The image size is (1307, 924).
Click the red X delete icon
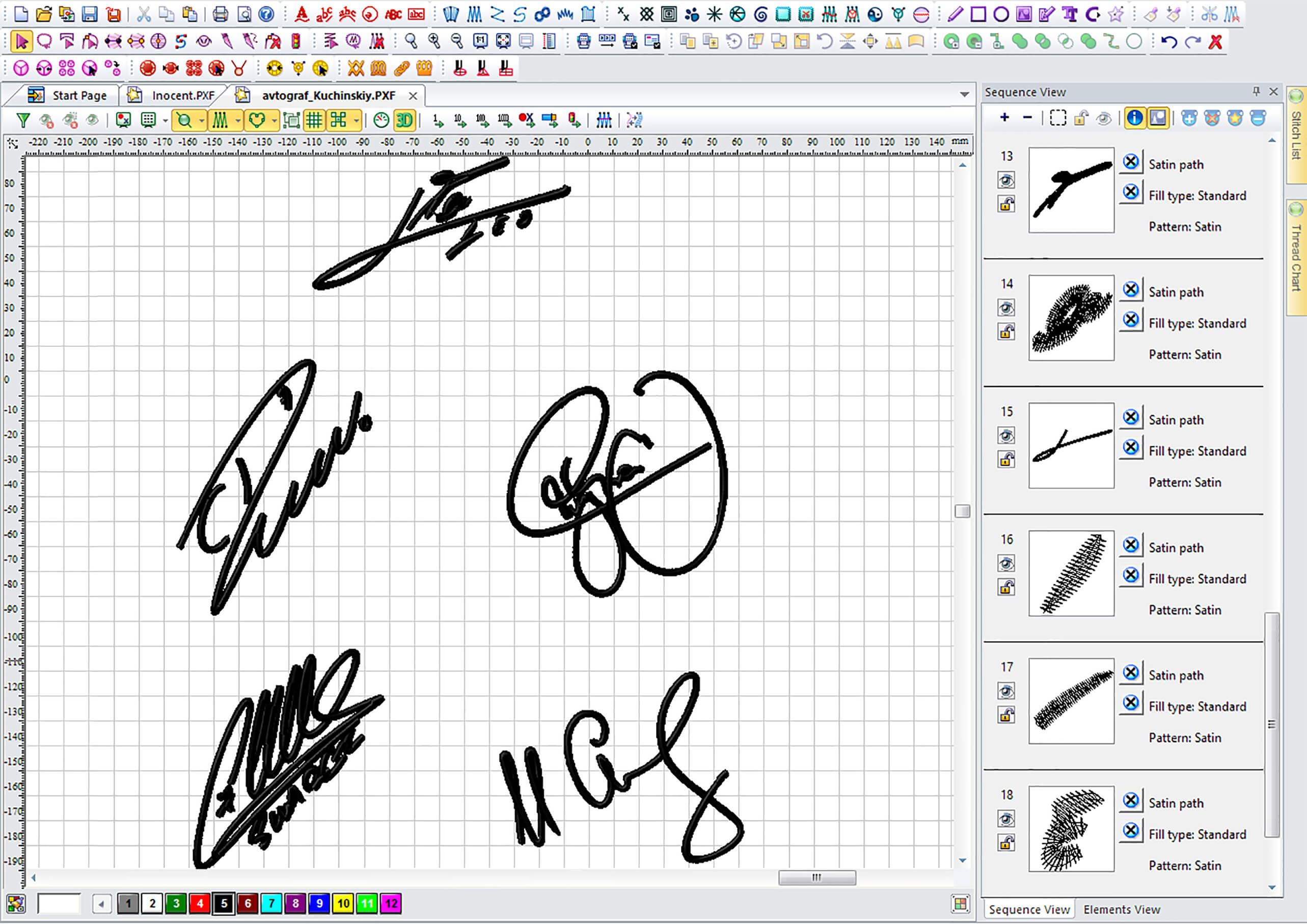(1215, 42)
